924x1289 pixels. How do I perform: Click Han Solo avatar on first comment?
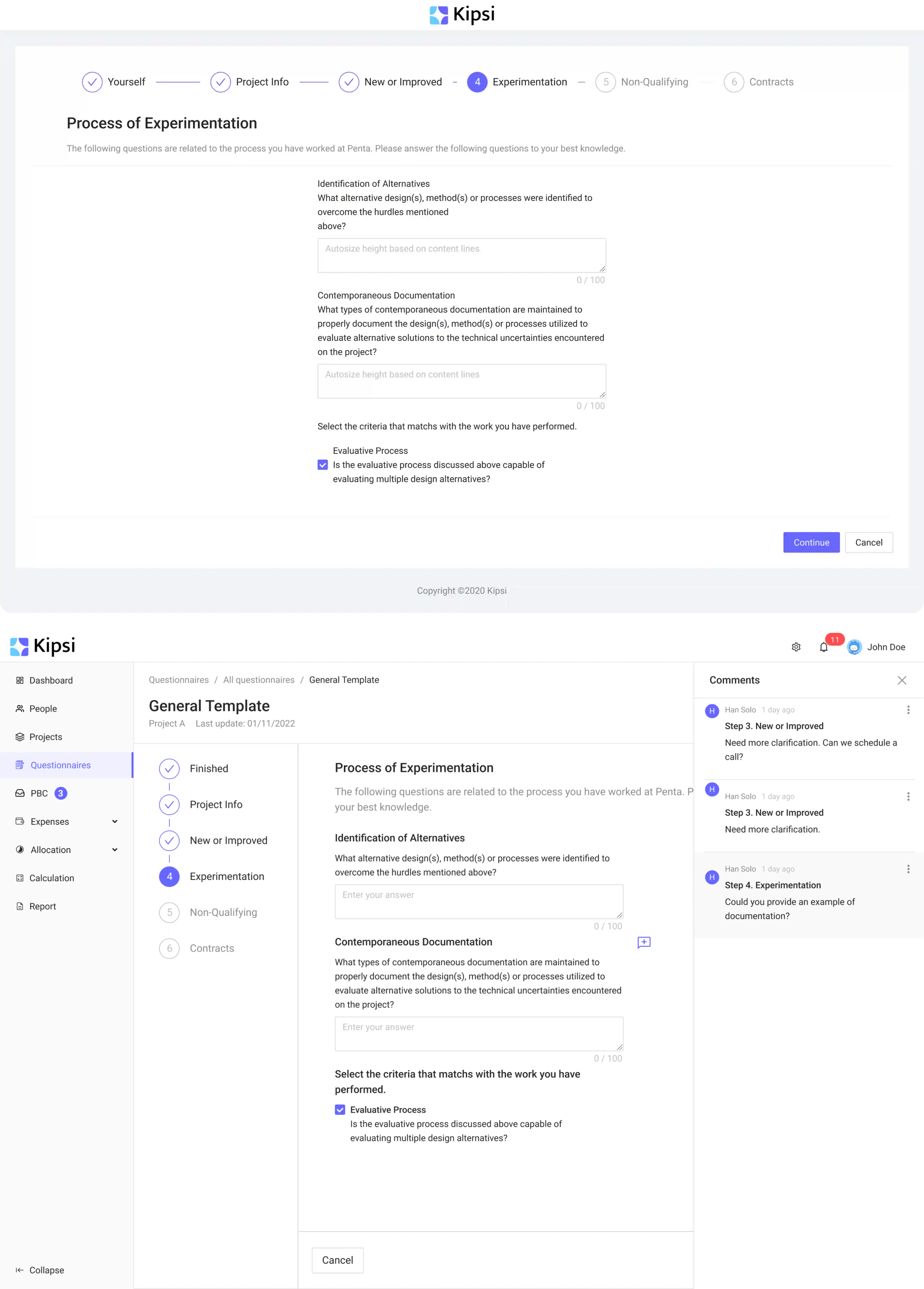pos(712,711)
